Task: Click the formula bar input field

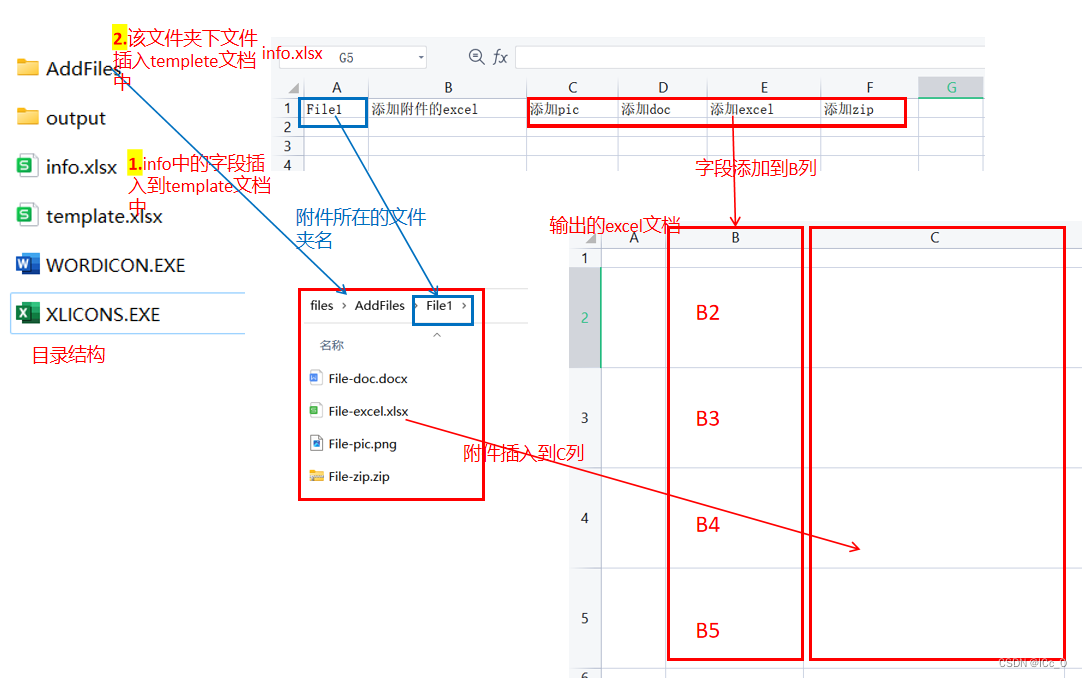Action: coord(749,57)
